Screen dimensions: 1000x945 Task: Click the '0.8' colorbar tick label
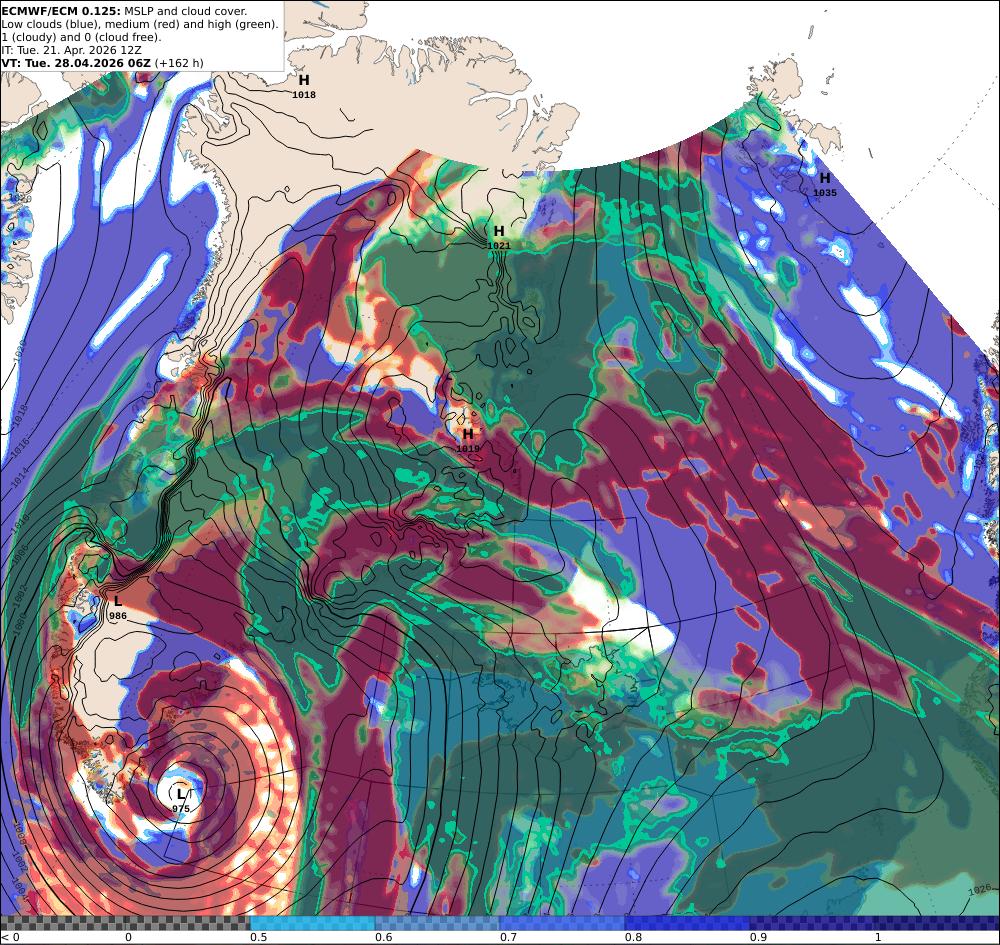click(633, 937)
